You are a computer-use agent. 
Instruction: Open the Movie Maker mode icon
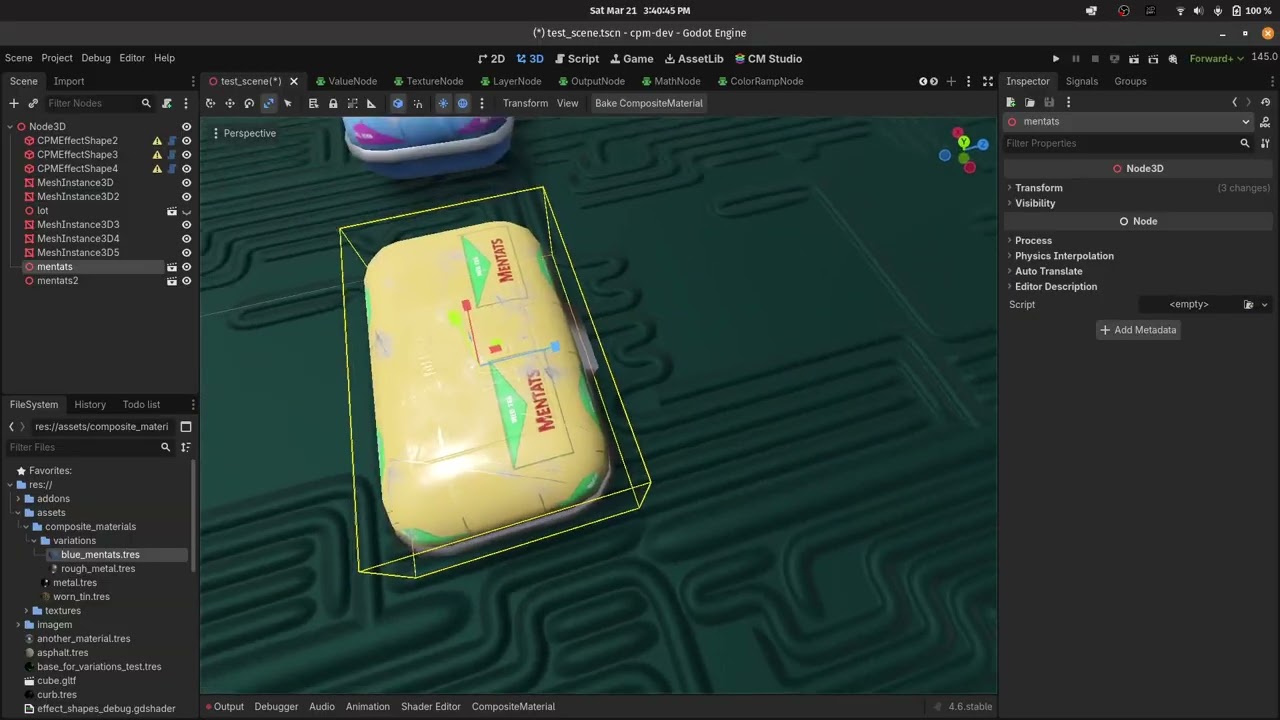point(1173,59)
